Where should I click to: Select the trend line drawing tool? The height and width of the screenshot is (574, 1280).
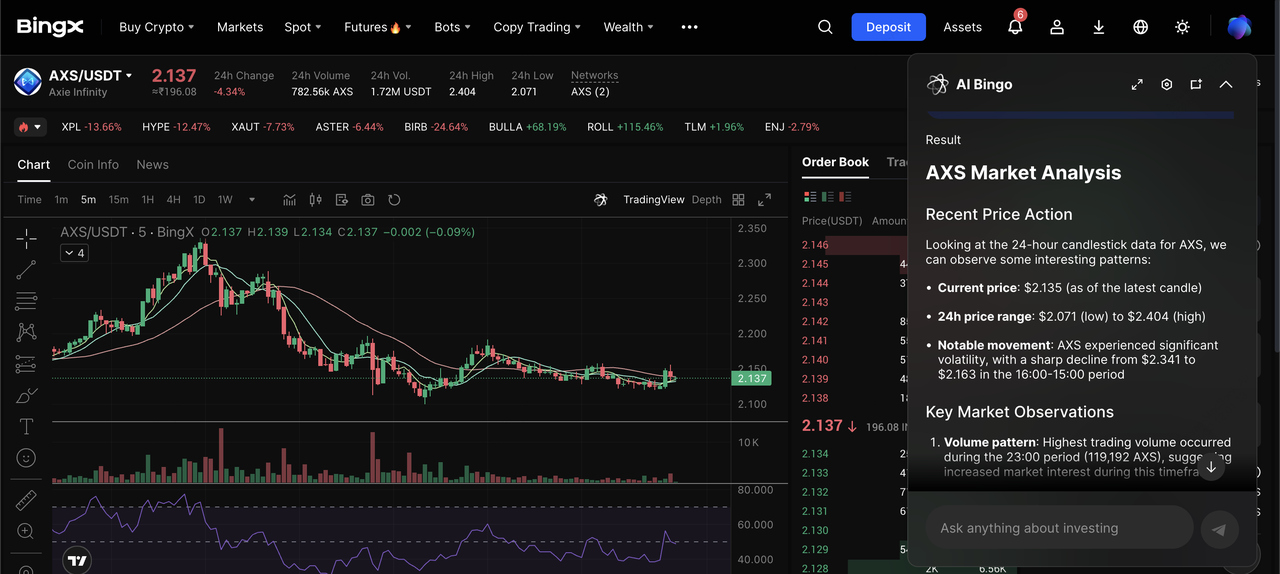[x=26, y=269]
